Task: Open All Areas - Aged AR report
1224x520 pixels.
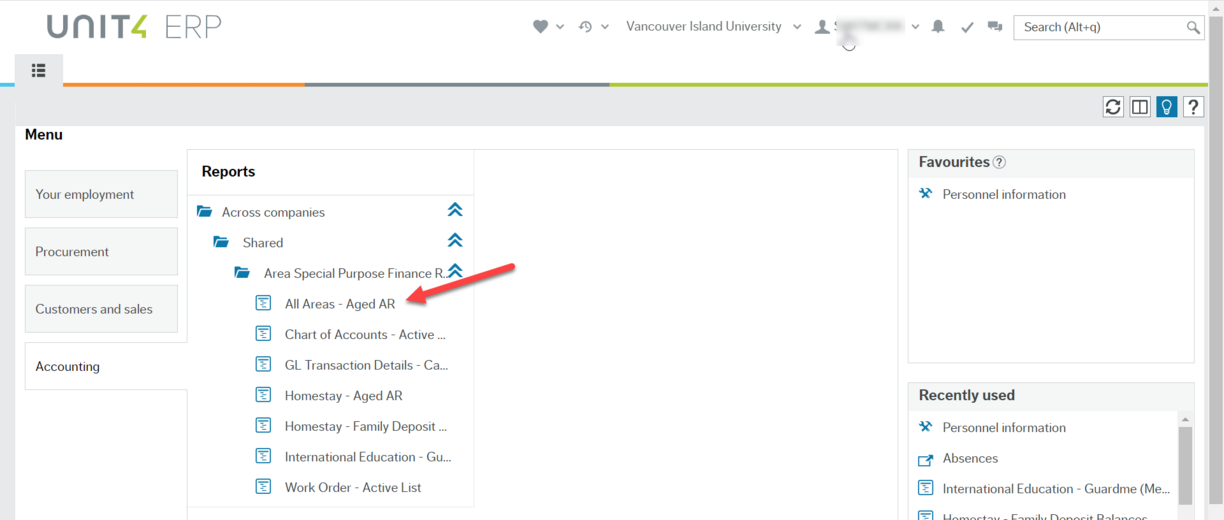Action: pos(340,304)
